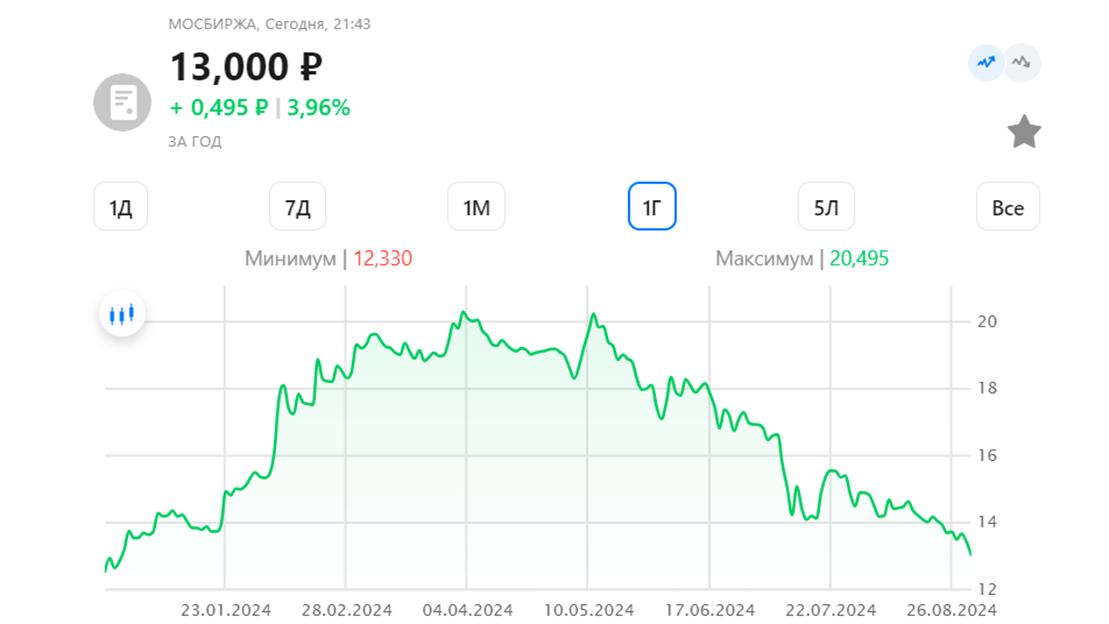Choose the 1М one-month range
This screenshot has height=624, width=1109.
click(477, 207)
